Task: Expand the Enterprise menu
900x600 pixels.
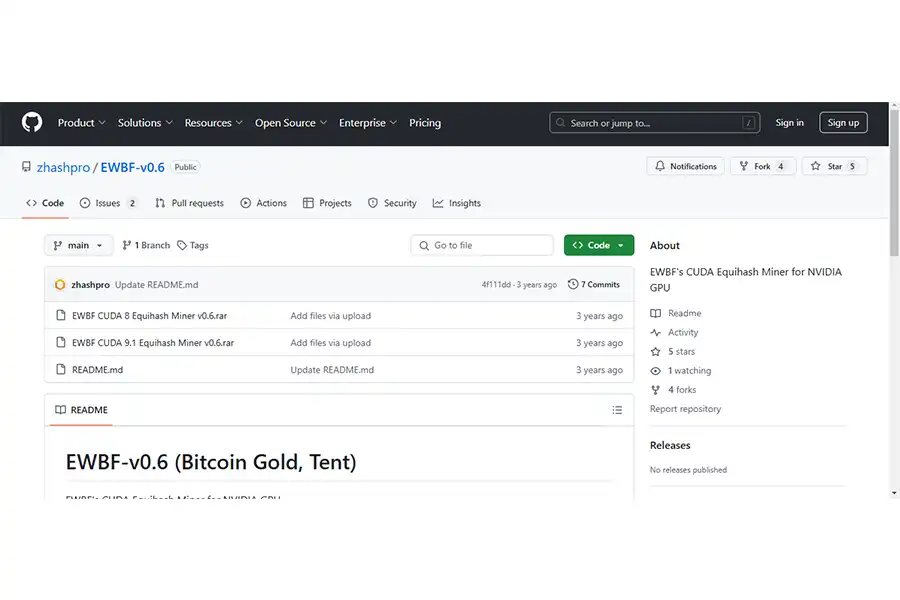Action: (368, 123)
